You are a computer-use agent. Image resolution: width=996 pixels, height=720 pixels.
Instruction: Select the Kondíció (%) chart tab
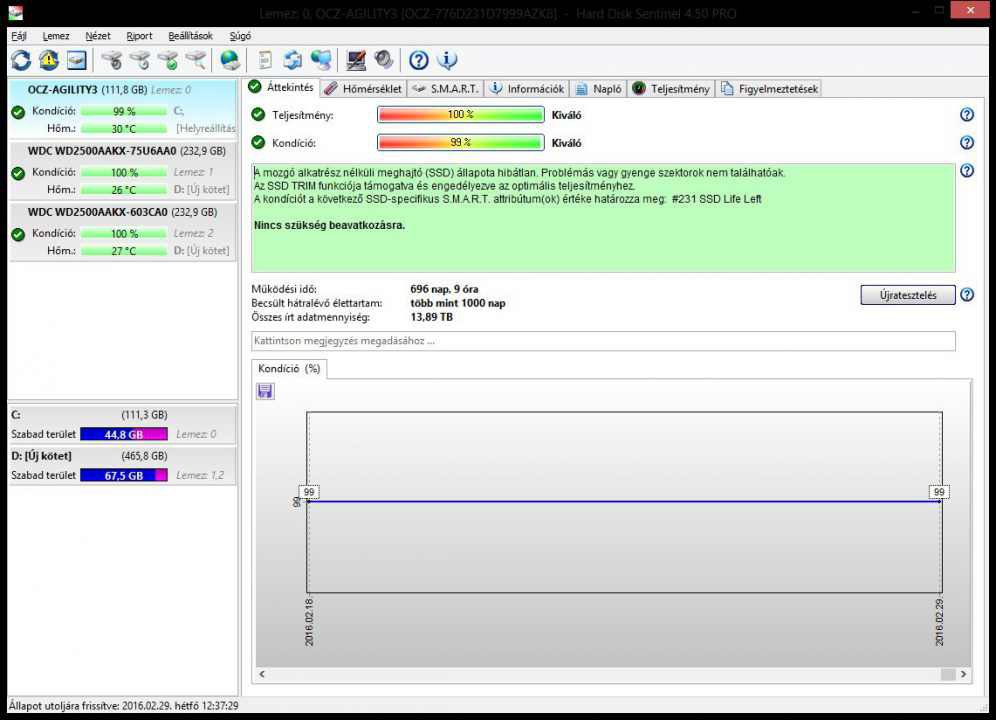point(289,369)
